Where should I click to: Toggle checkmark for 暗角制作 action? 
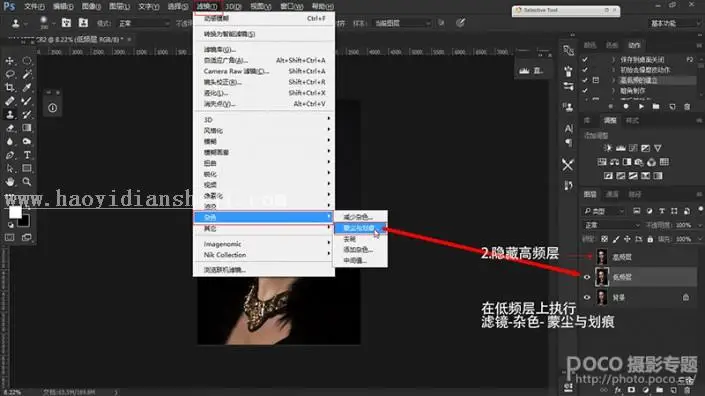(585, 90)
